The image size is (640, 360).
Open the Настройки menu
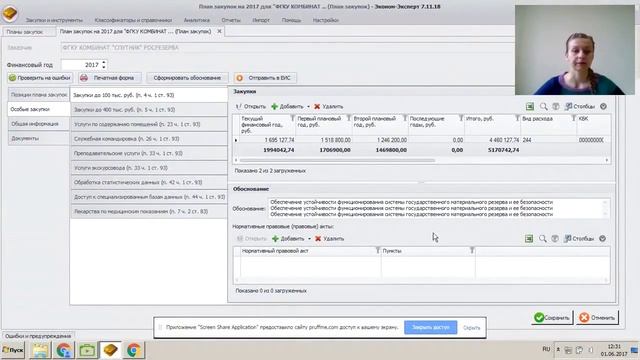(x=325, y=20)
